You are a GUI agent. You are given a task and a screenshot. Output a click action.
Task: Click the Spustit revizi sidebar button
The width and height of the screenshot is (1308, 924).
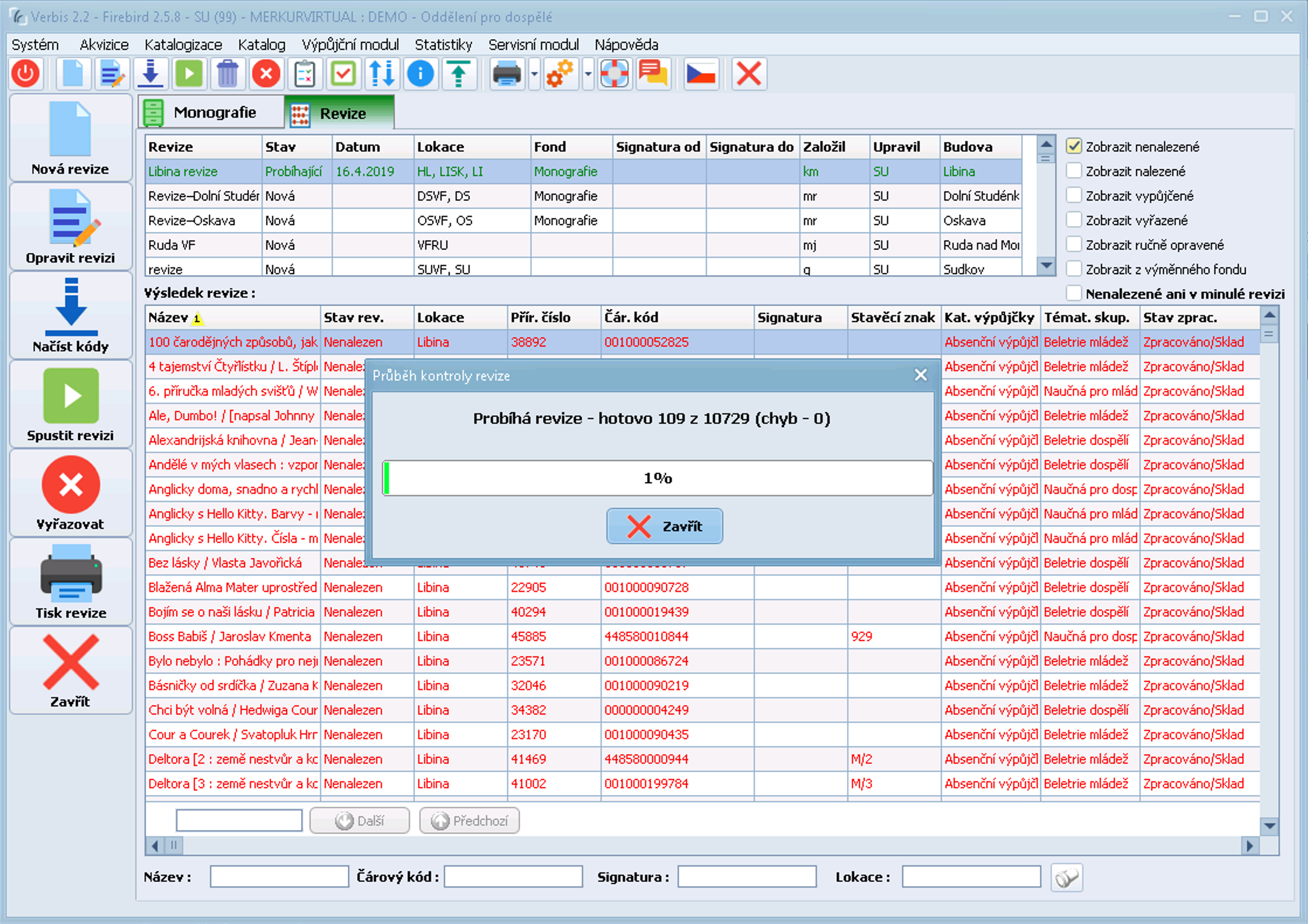coord(71,405)
